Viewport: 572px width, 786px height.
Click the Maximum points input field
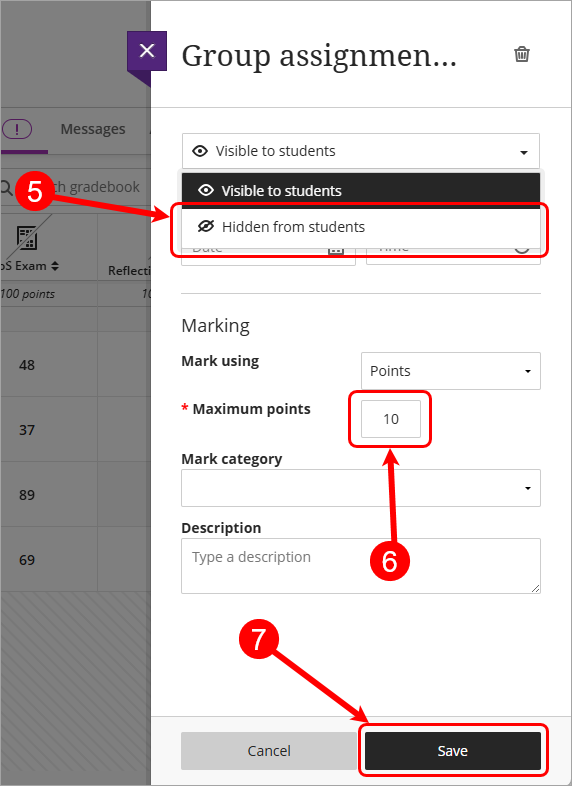[x=391, y=419]
